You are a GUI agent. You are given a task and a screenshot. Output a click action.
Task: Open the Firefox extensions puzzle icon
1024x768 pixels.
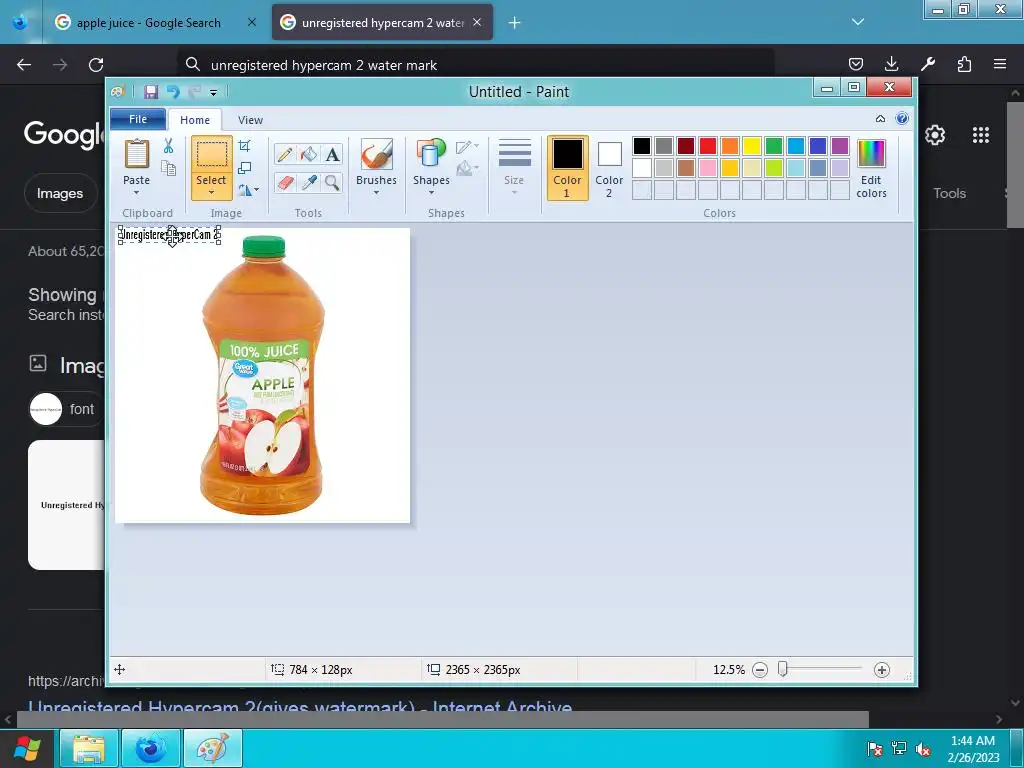pyautogui.click(x=964, y=64)
